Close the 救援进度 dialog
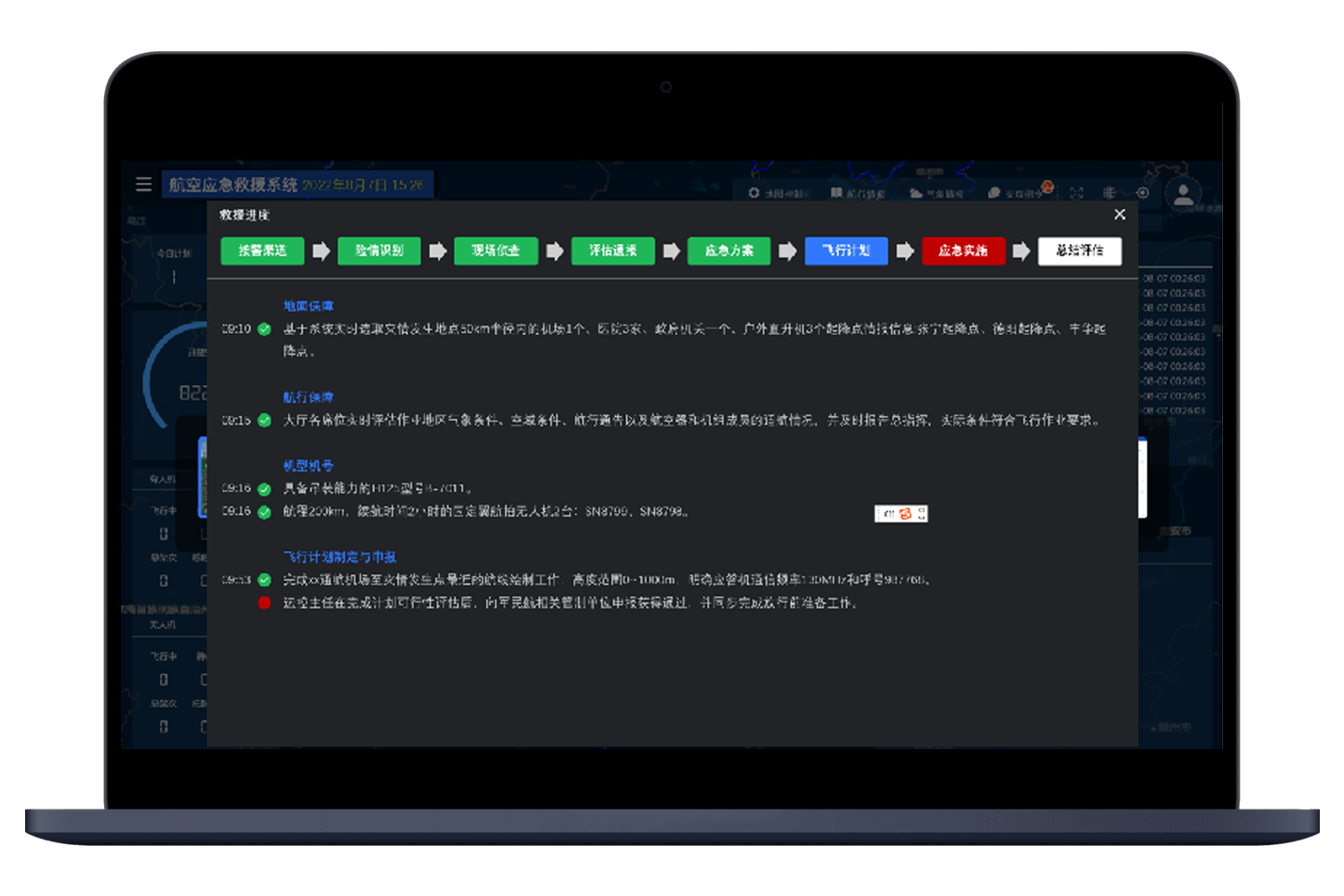 1119,214
